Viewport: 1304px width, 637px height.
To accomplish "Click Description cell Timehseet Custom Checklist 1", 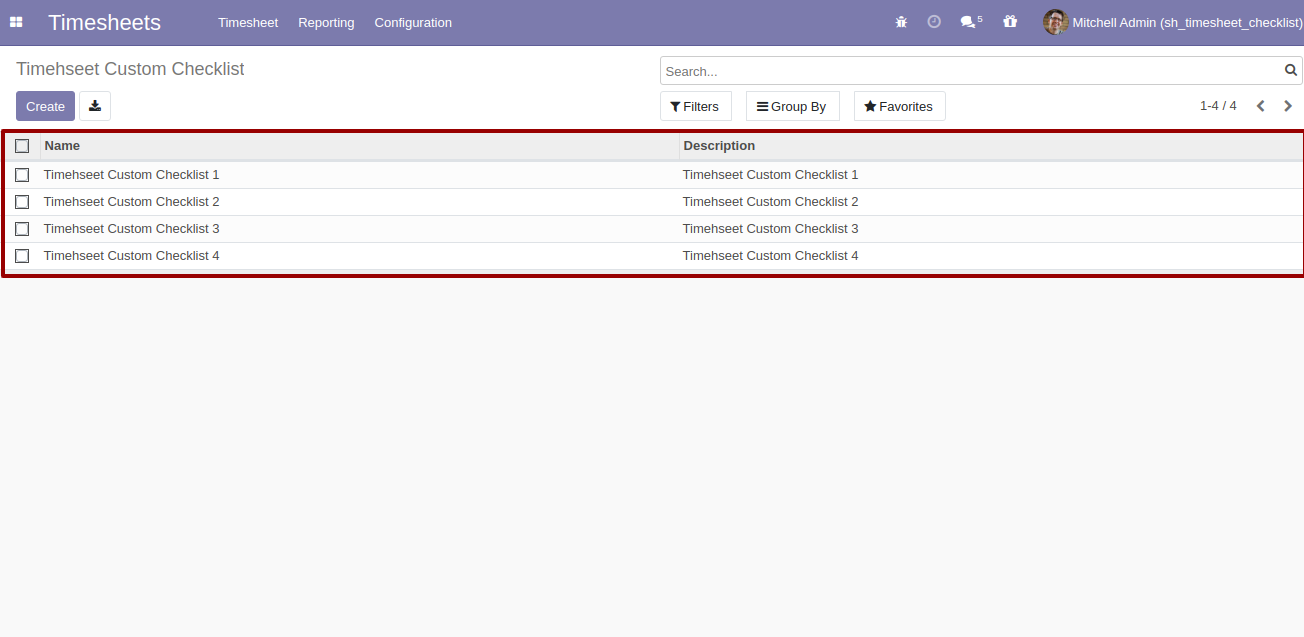I will point(991,175).
